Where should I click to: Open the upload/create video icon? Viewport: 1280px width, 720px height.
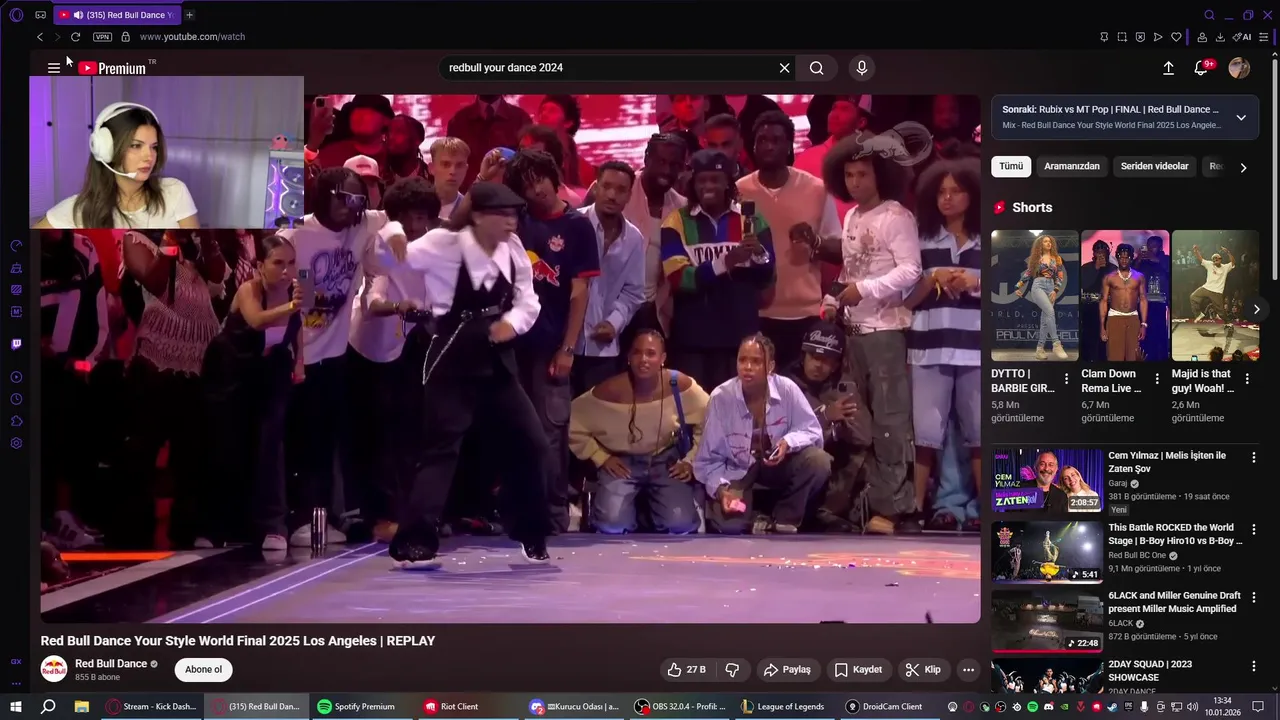(1168, 68)
